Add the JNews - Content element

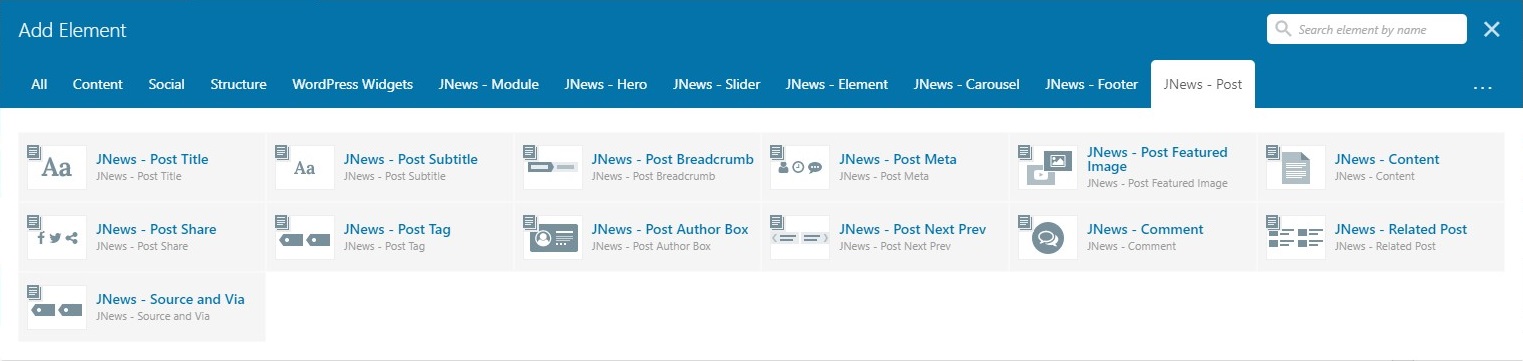pos(1381,168)
